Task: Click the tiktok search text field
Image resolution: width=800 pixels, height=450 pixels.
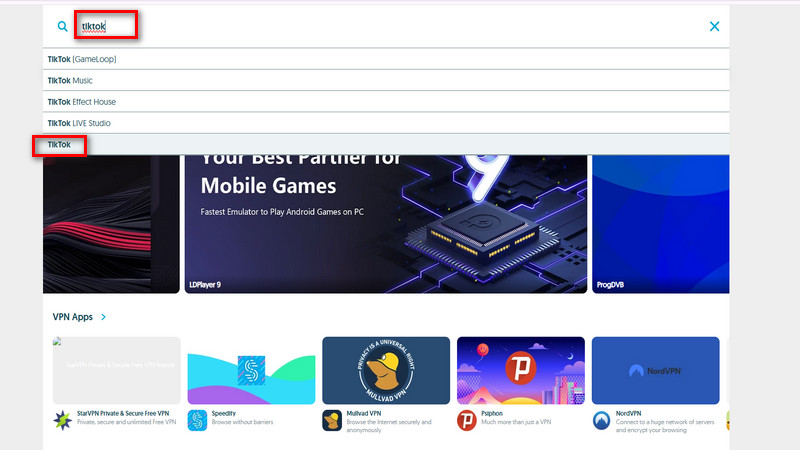Action: 300,27
